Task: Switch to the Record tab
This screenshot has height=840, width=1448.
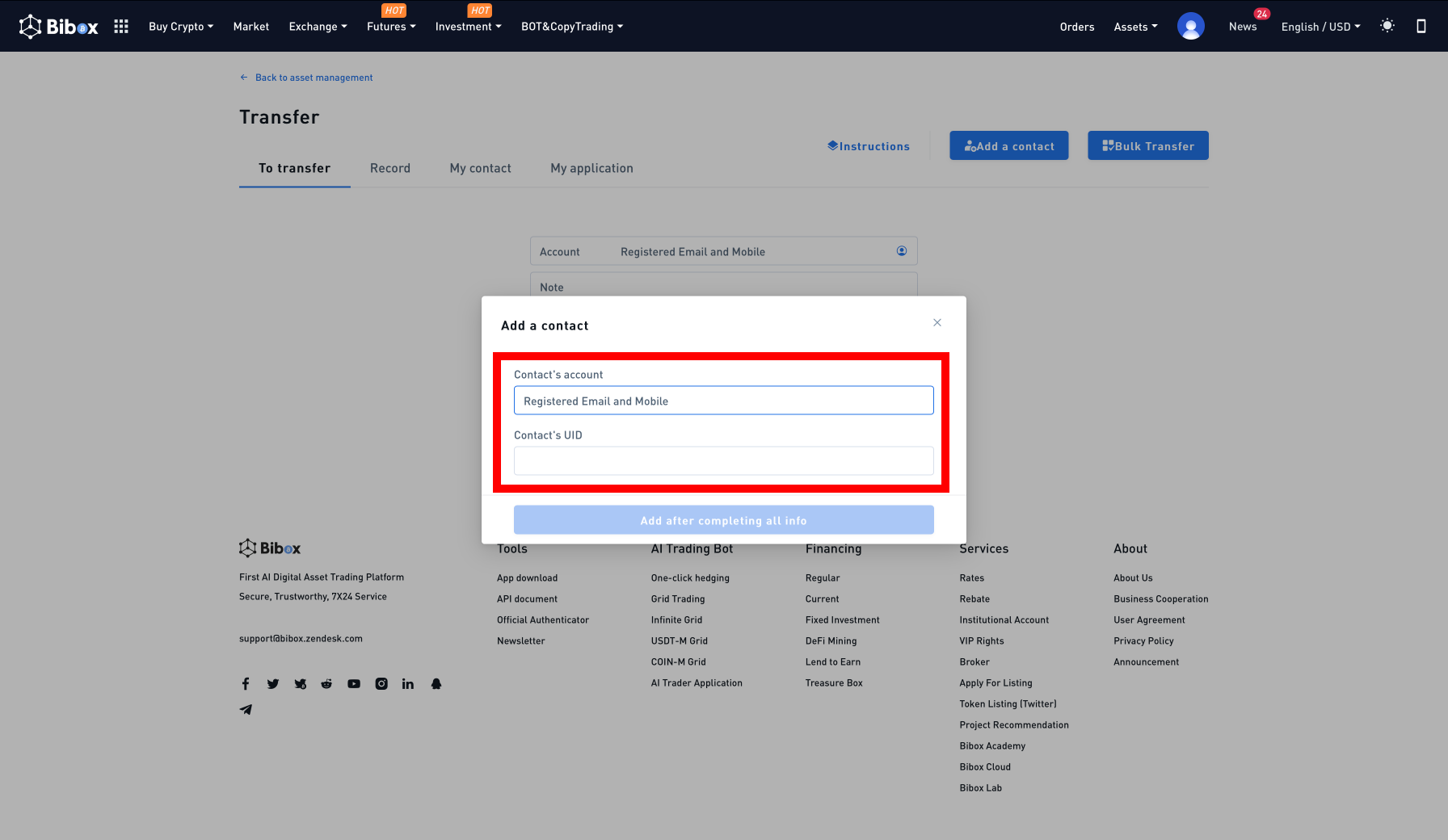Action: 390,168
